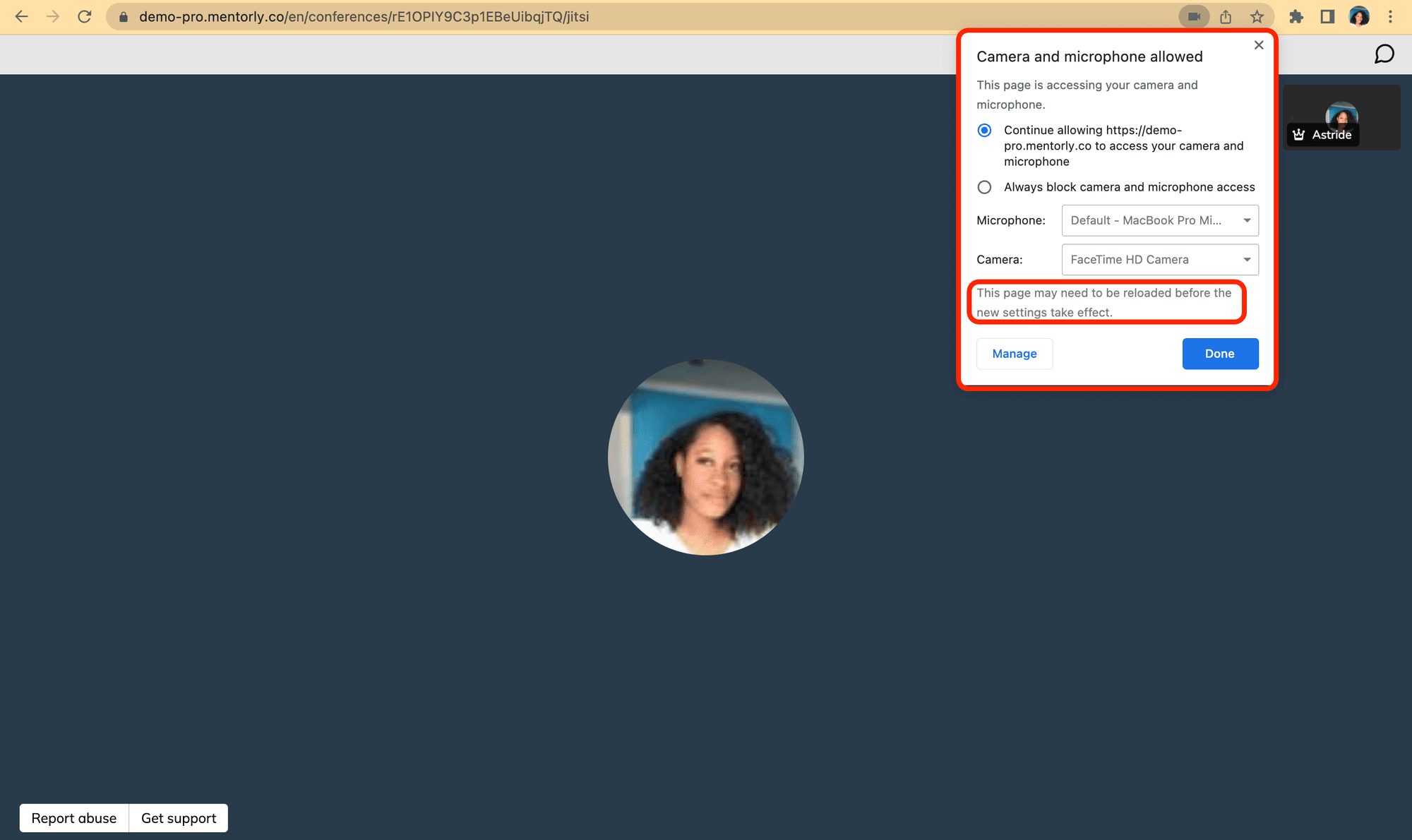Toggle the browser side panel icon

(x=1327, y=16)
